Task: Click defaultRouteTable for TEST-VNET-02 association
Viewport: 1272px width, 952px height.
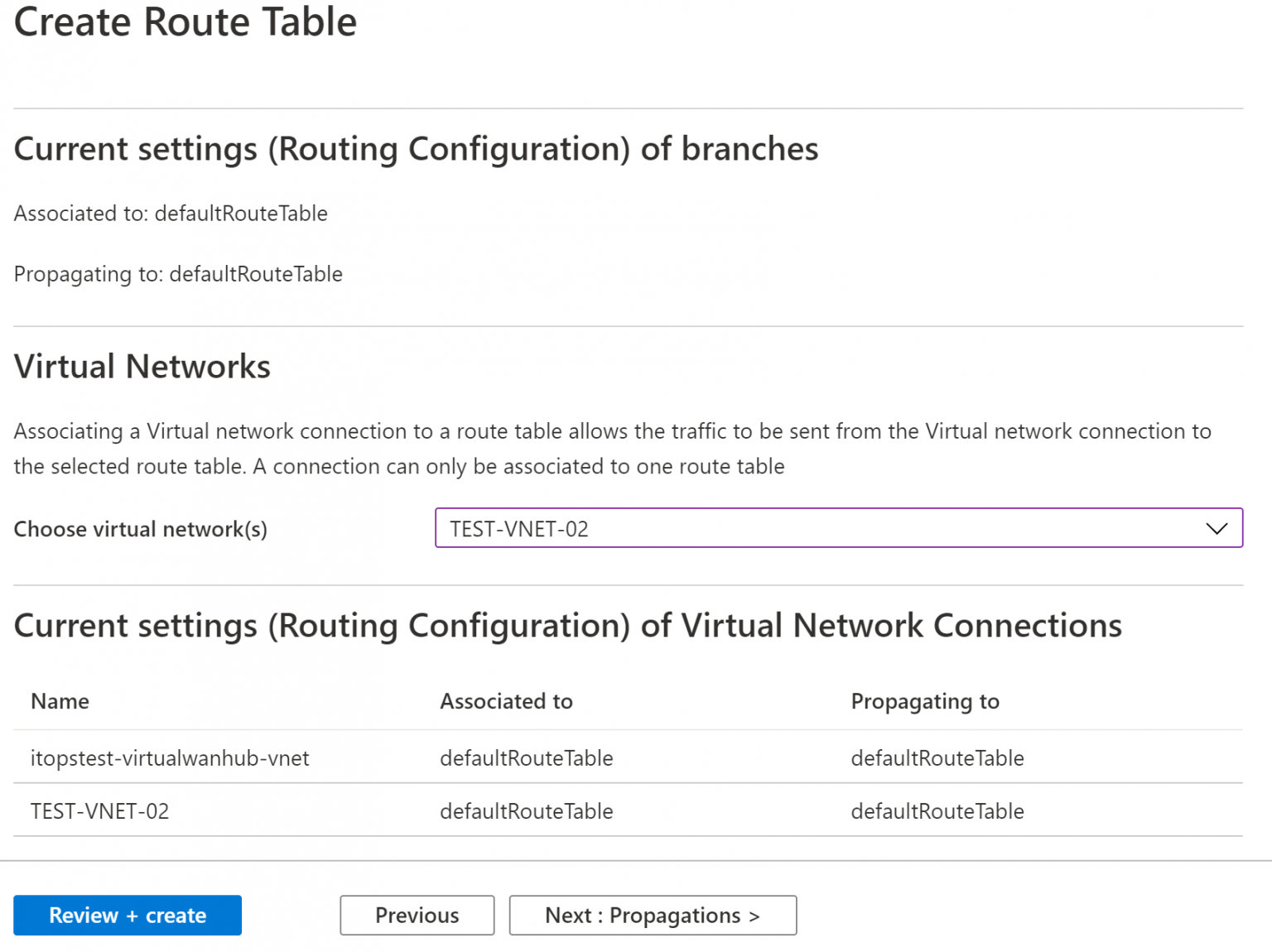Action: pos(526,811)
